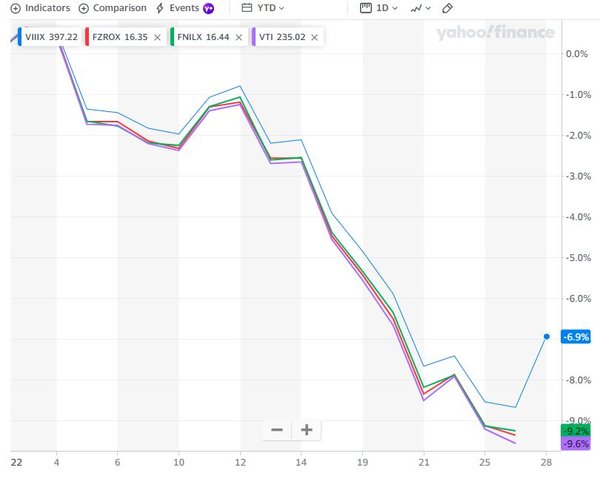
Task: Click the Events lightning bolt icon
Action: [160, 8]
